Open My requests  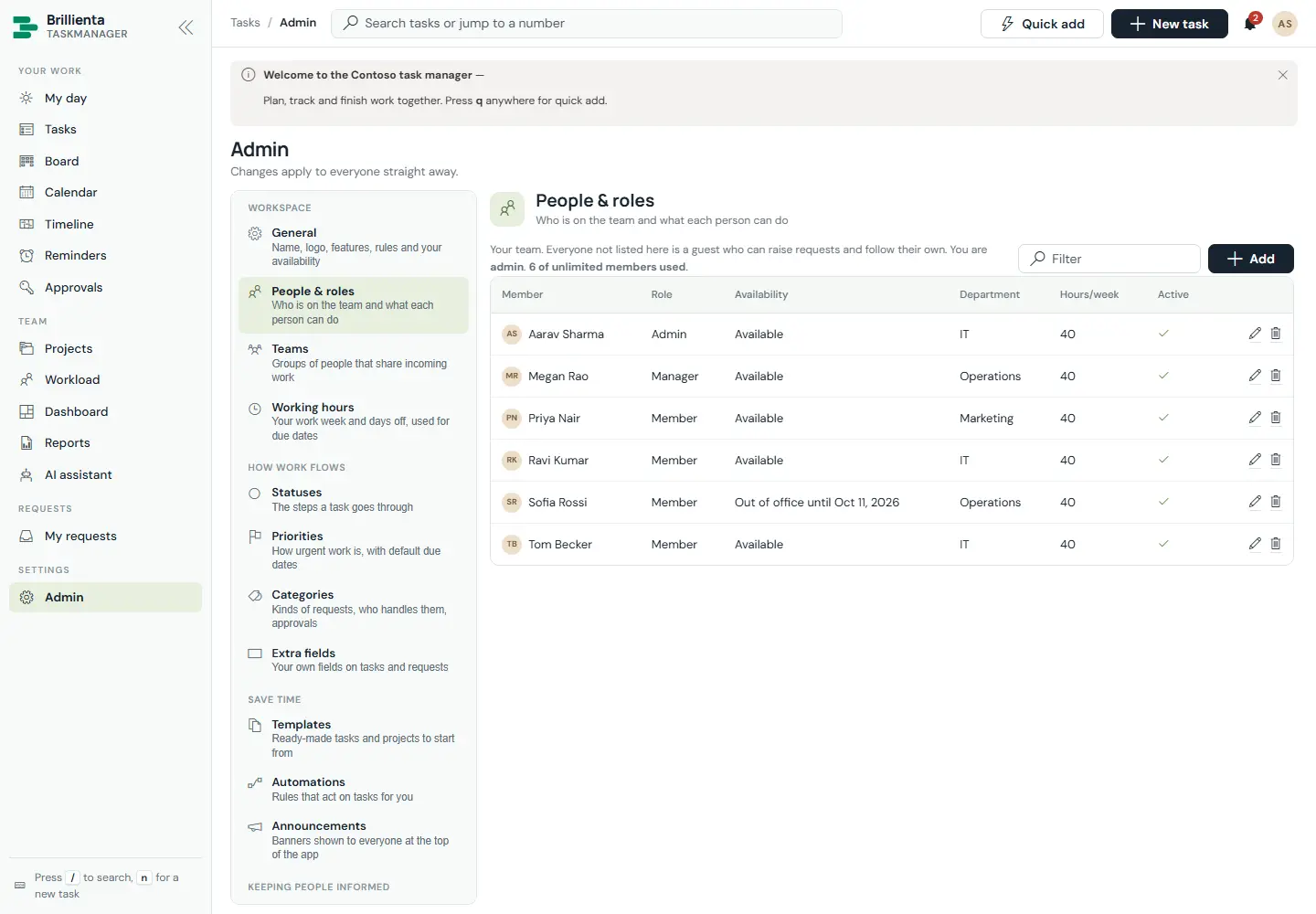(x=105, y=536)
